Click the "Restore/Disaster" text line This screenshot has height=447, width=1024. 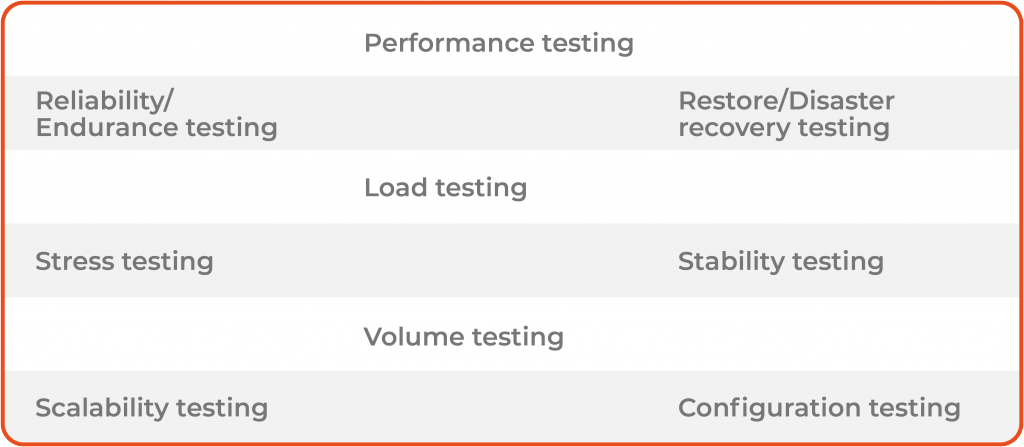786,101
